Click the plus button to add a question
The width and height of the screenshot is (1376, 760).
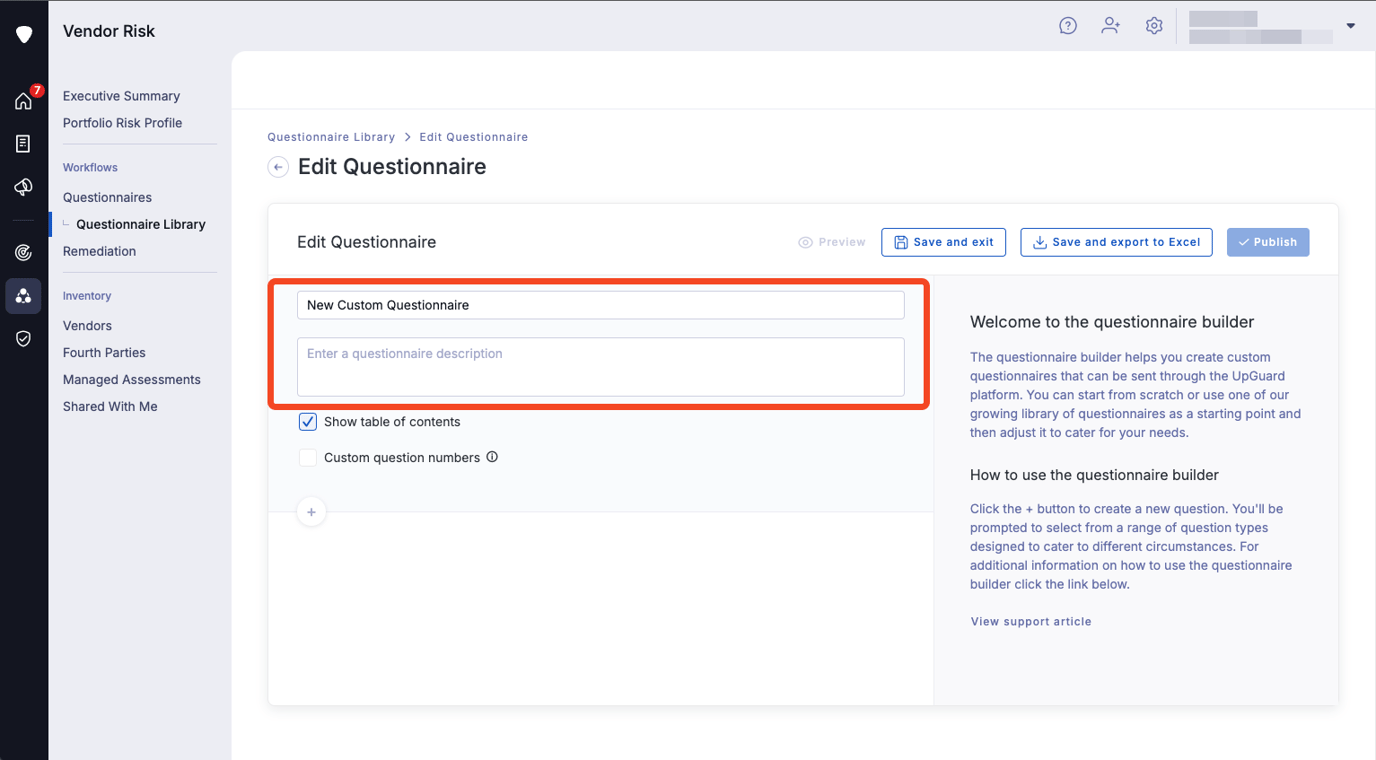[311, 511]
